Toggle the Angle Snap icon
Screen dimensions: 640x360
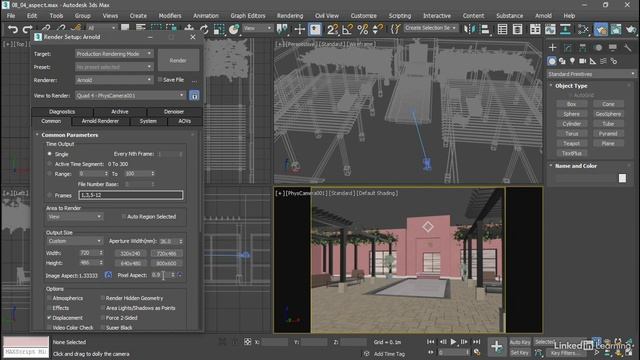tap(347, 29)
